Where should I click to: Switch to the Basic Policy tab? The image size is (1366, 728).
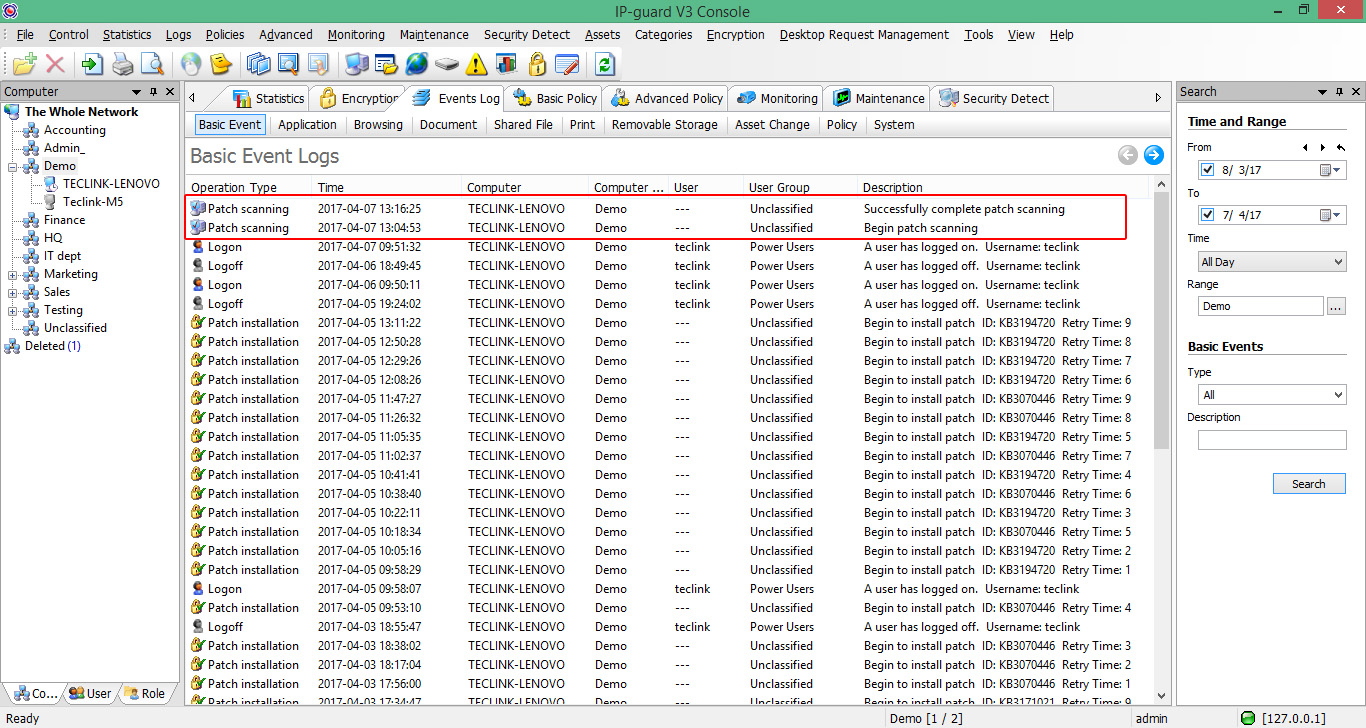click(555, 98)
